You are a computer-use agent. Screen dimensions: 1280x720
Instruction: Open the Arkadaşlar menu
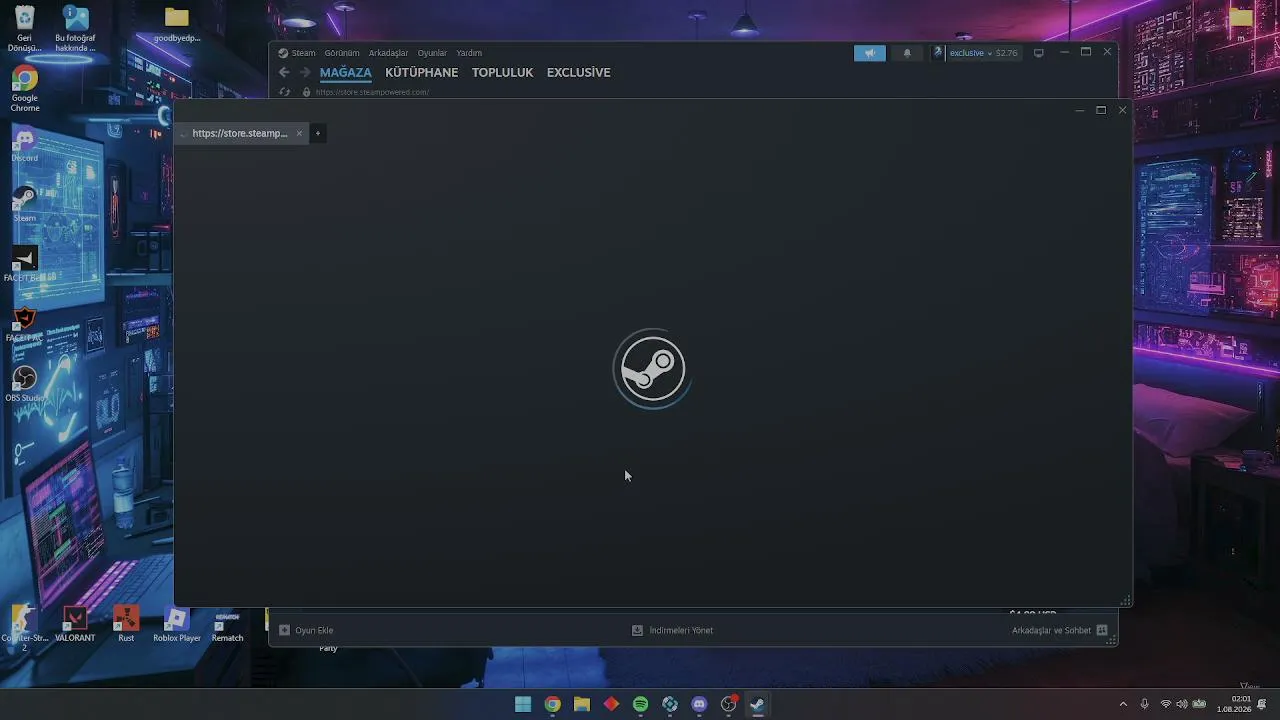tap(388, 53)
